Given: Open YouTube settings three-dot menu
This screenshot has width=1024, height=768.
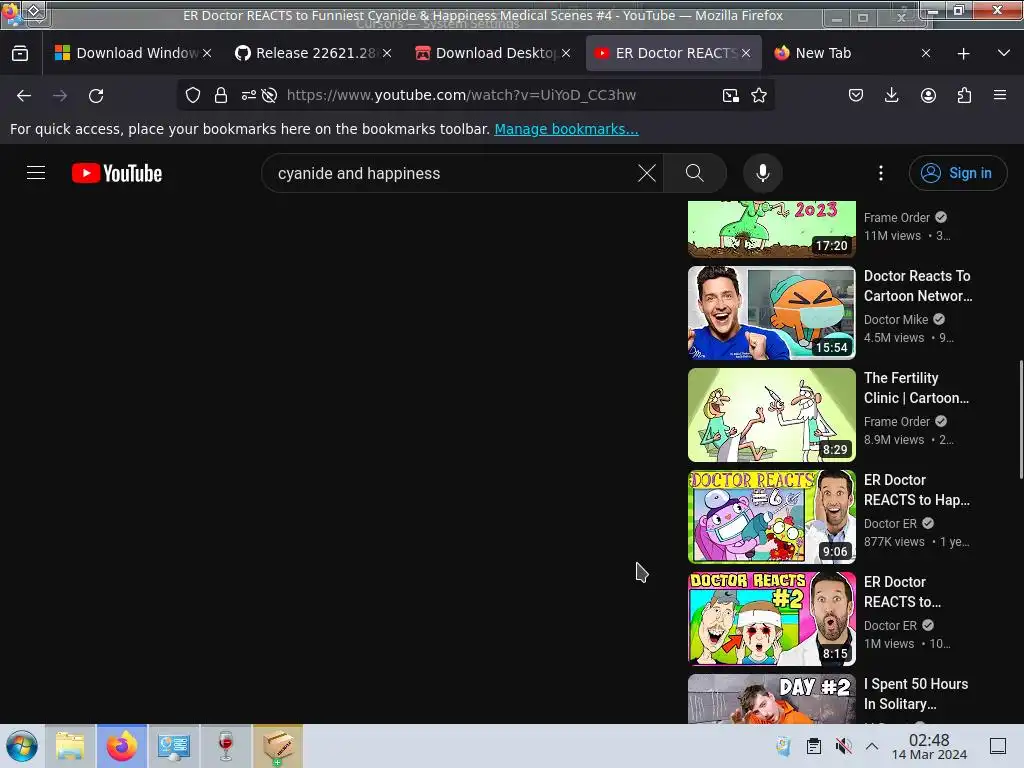Looking at the screenshot, I should point(881,173).
